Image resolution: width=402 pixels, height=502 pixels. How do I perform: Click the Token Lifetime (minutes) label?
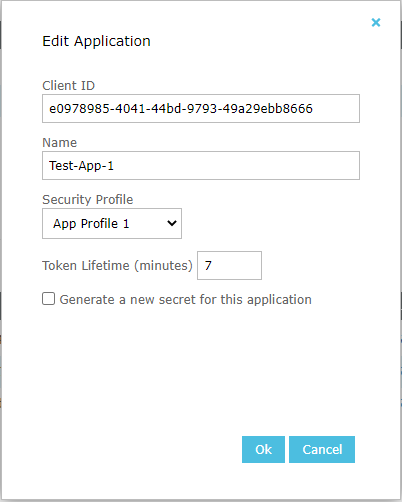click(117, 266)
